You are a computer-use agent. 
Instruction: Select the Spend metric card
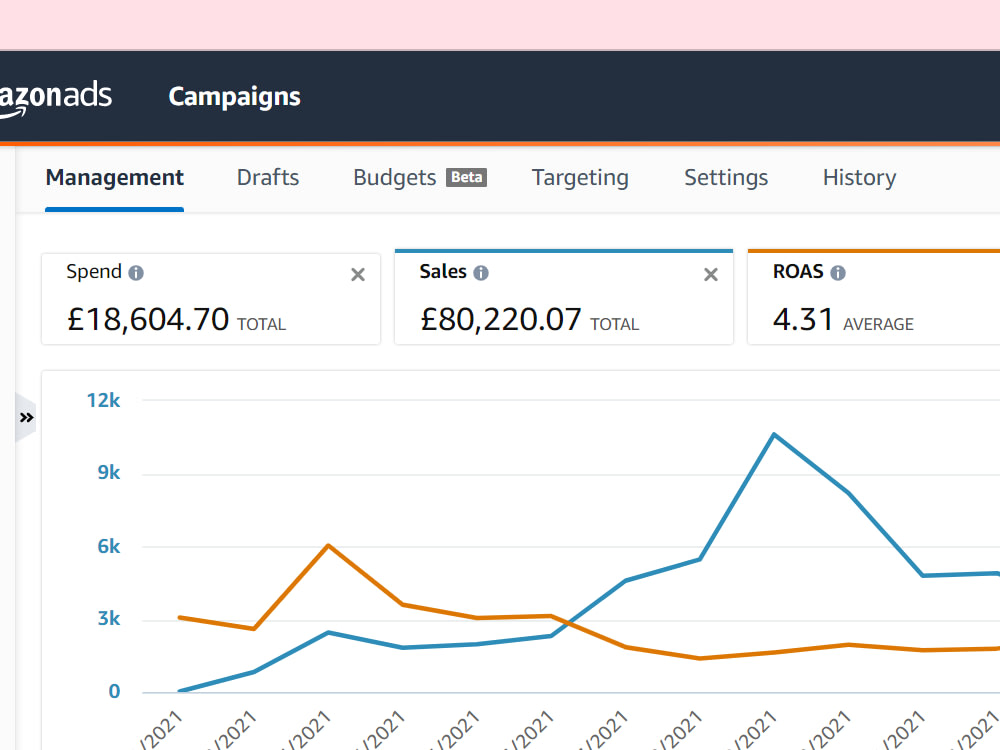pyautogui.click(x=211, y=299)
